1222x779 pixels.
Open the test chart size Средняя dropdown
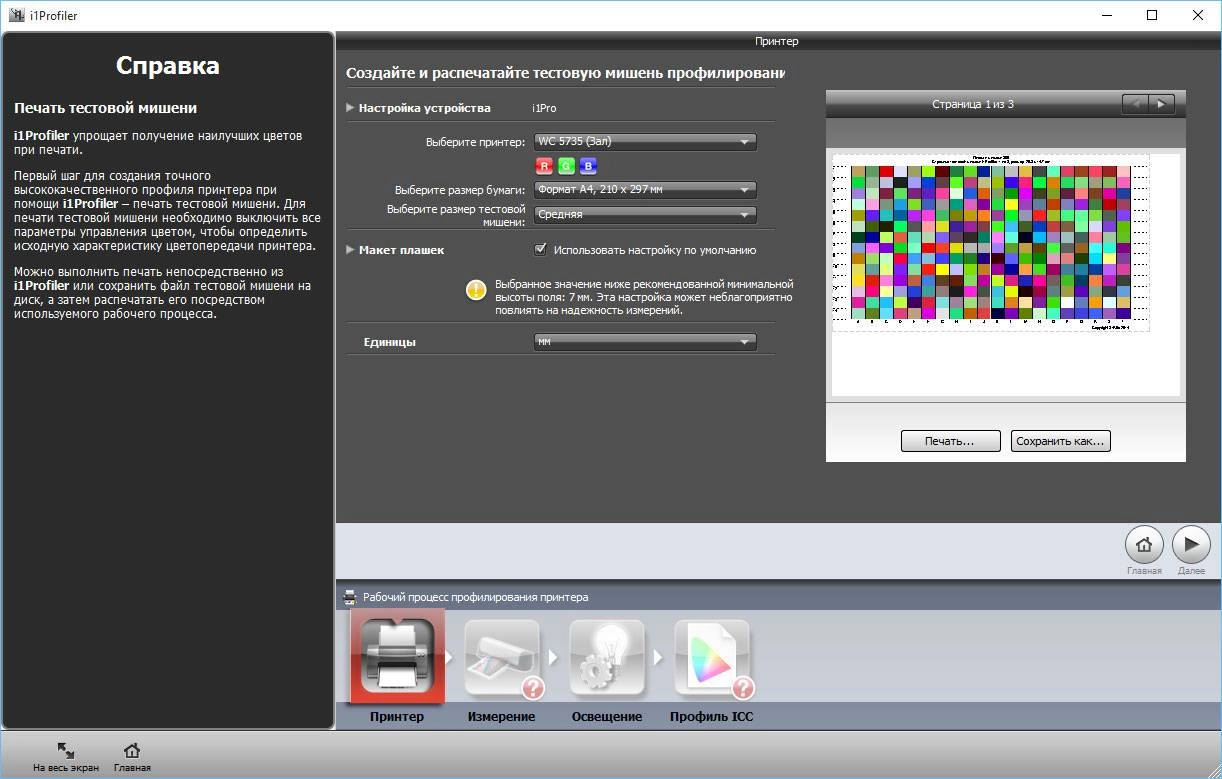646,214
